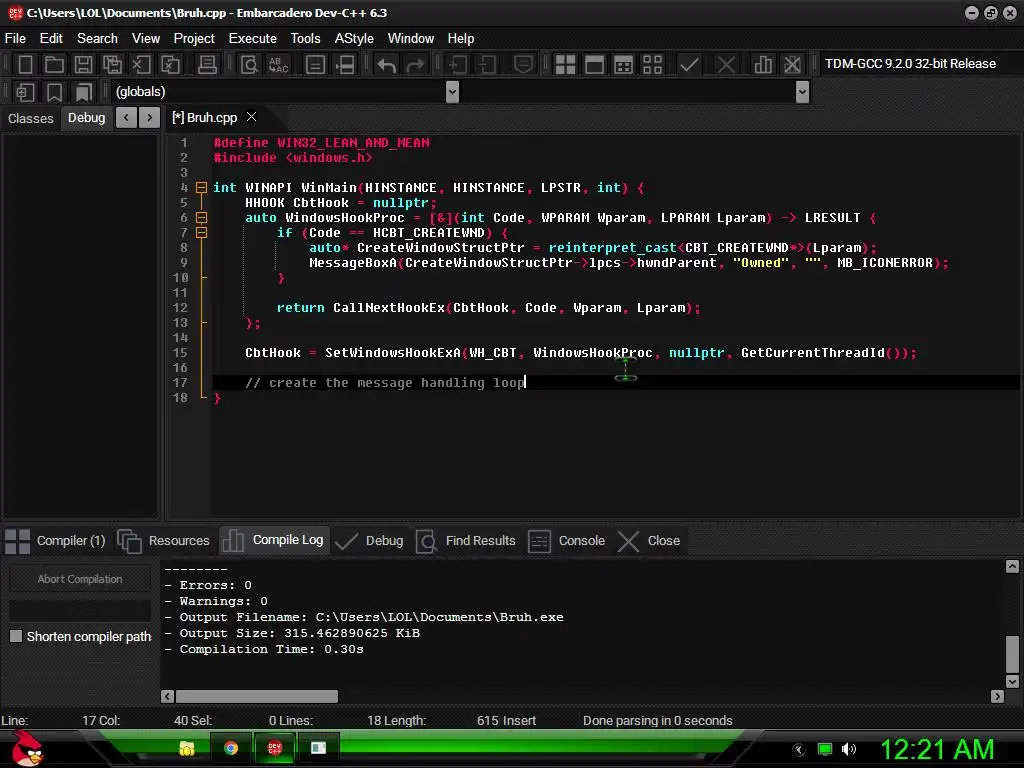Open the AStyle menu
This screenshot has width=1024, height=768.
click(x=354, y=39)
